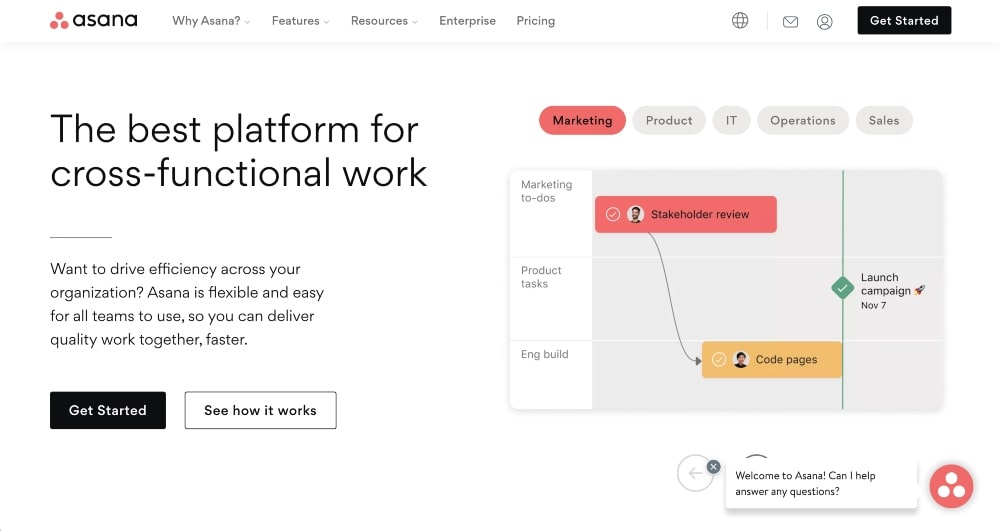Open the user account icon
Viewport: 1000px width, 531px height.
[825, 22]
